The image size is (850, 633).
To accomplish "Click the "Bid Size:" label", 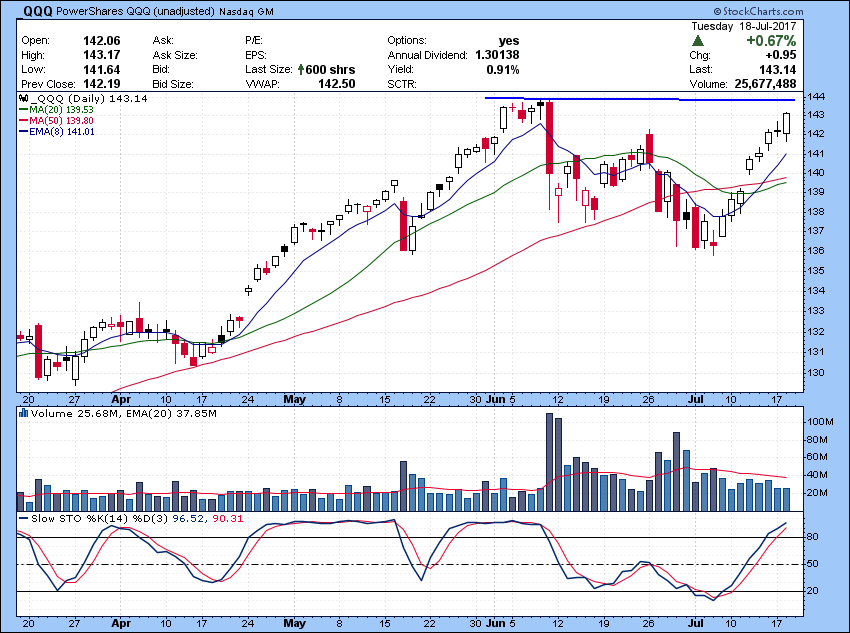I will tap(173, 84).
